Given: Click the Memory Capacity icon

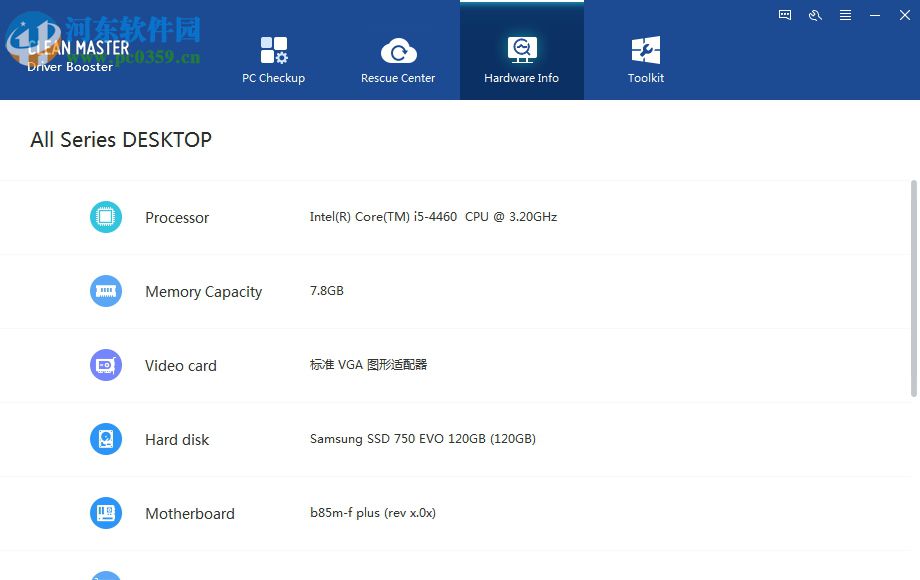Looking at the screenshot, I should (105, 291).
